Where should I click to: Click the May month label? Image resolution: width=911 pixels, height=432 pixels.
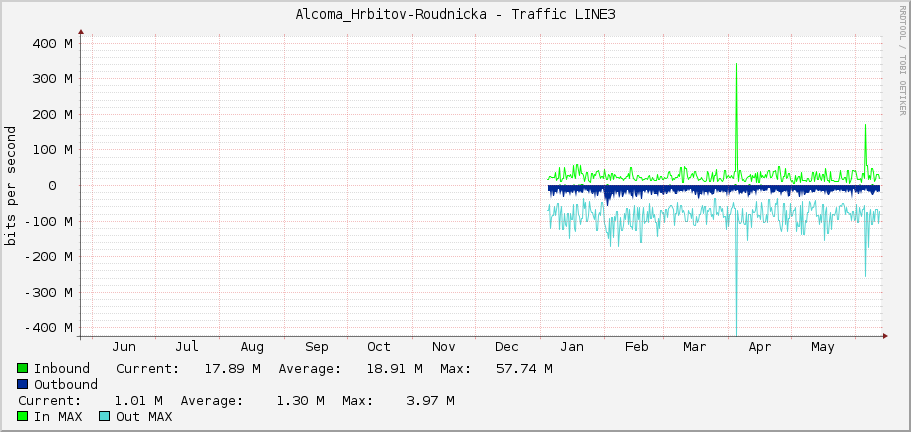pos(823,347)
